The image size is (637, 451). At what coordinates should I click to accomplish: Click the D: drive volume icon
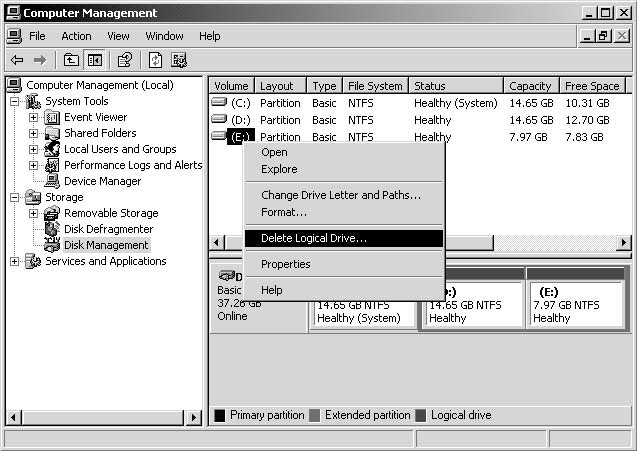click(x=219, y=120)
